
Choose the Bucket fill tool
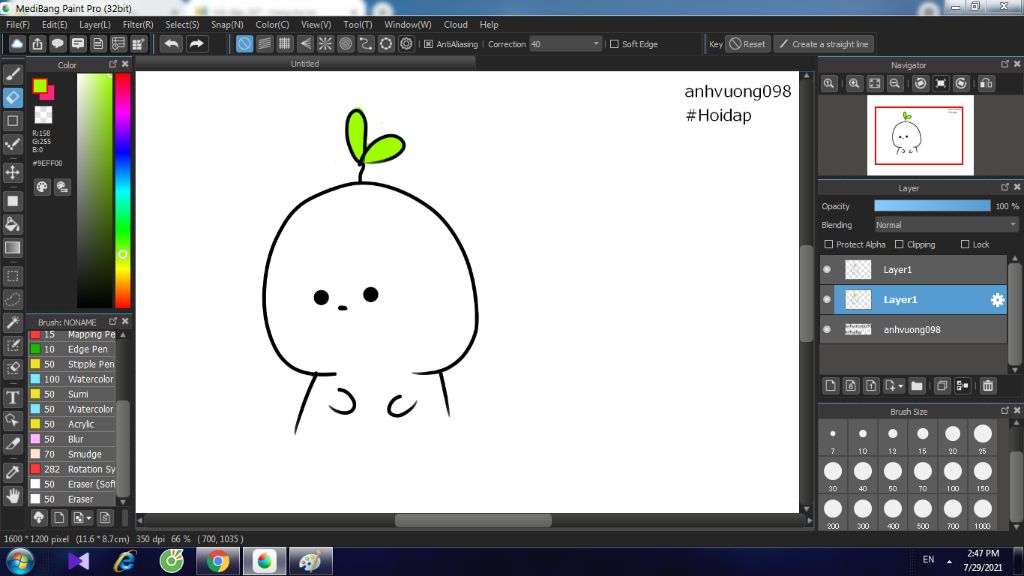12,225
